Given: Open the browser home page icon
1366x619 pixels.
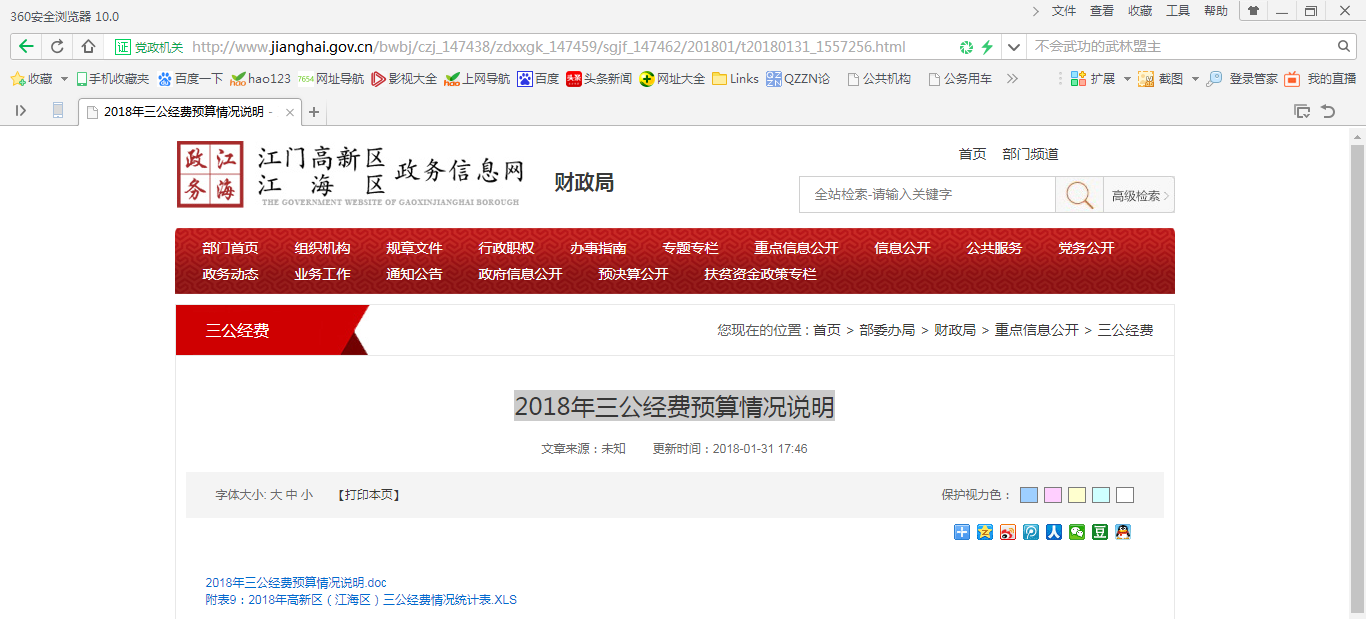Looking at the screenshot, I should pos(88,46).
